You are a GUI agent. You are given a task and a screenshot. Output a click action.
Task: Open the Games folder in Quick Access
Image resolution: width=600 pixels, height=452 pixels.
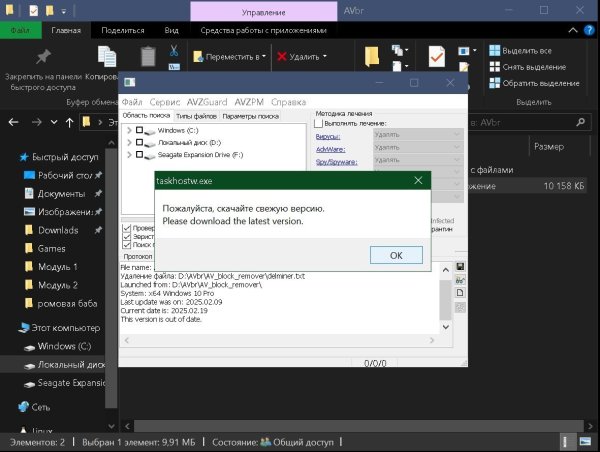coord(51,249)
